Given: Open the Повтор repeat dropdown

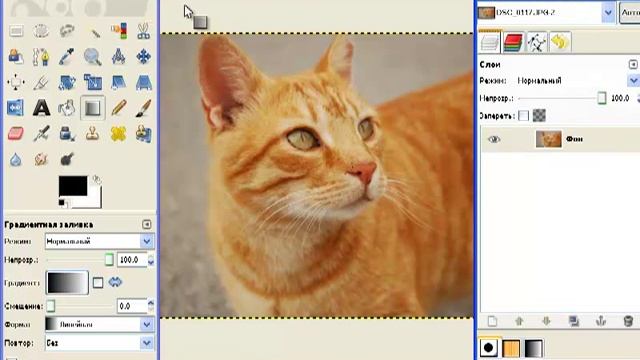Looking at the screenshot, I should [99, 343].
